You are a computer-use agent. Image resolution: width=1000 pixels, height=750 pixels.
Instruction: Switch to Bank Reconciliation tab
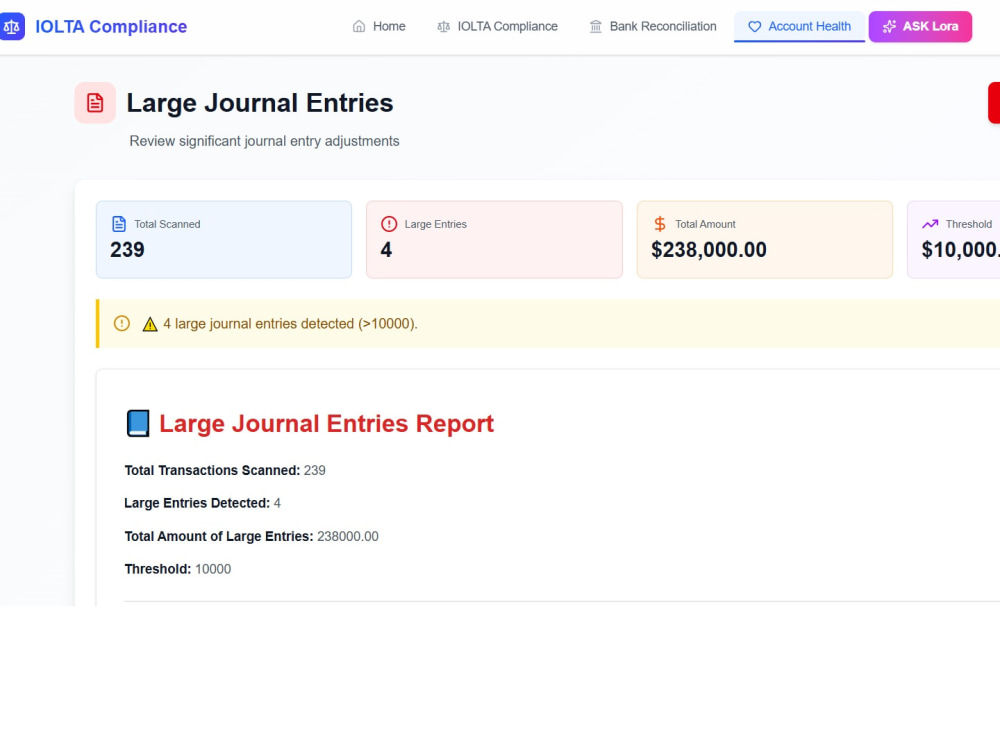[x=652, y=26]
